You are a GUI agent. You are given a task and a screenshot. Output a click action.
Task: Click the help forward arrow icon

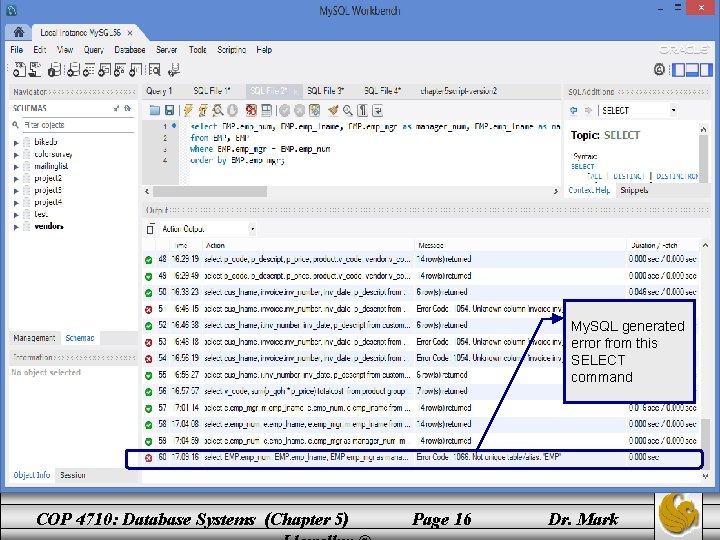point(588,110)
